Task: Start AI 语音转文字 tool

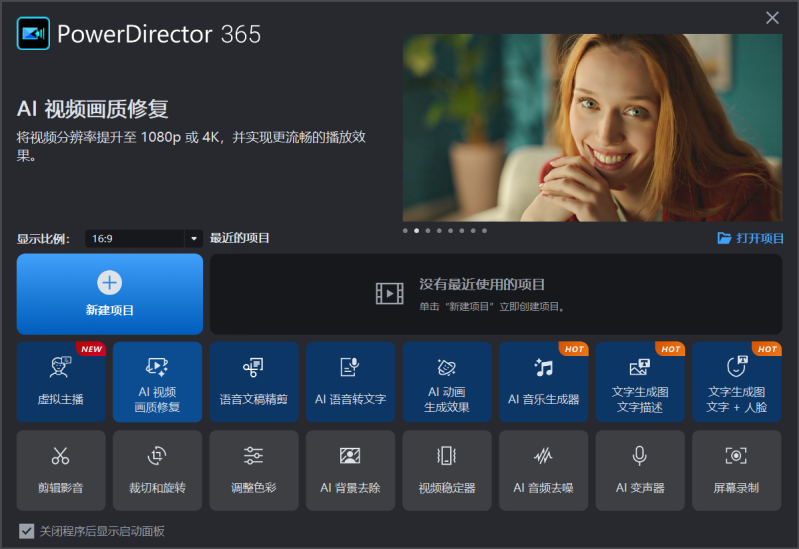Action: [x=351, y=382]
